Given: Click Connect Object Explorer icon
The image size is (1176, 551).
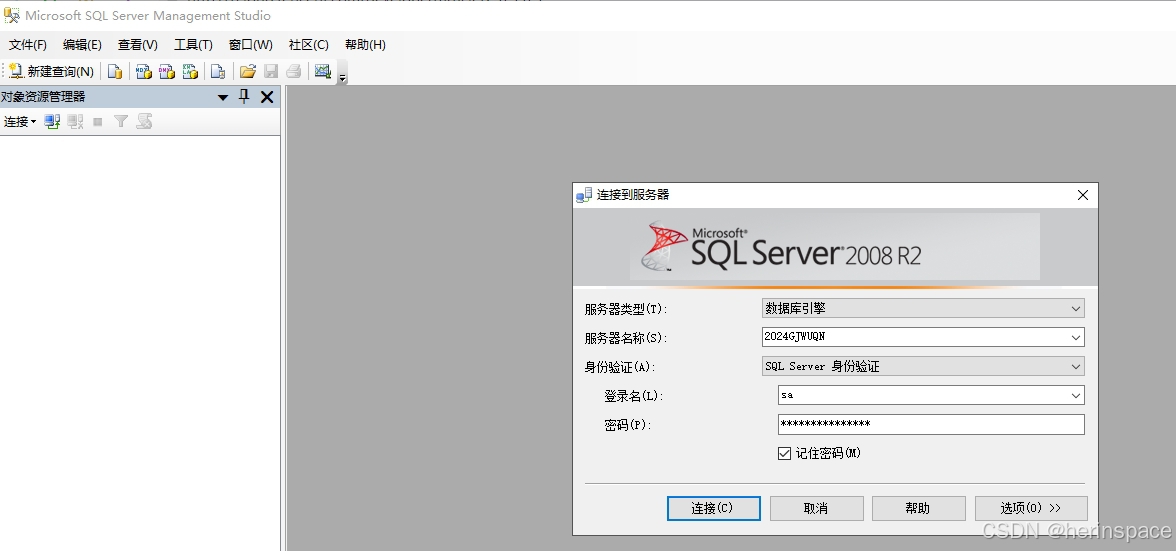Looking at the screenshot, I should coord(52,121).
